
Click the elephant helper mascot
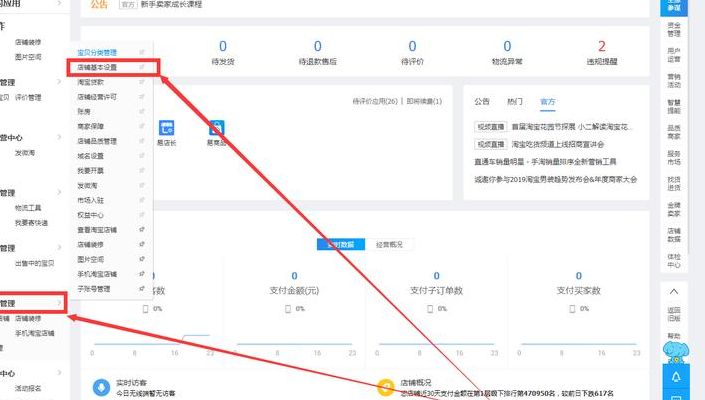click(676, 352)
